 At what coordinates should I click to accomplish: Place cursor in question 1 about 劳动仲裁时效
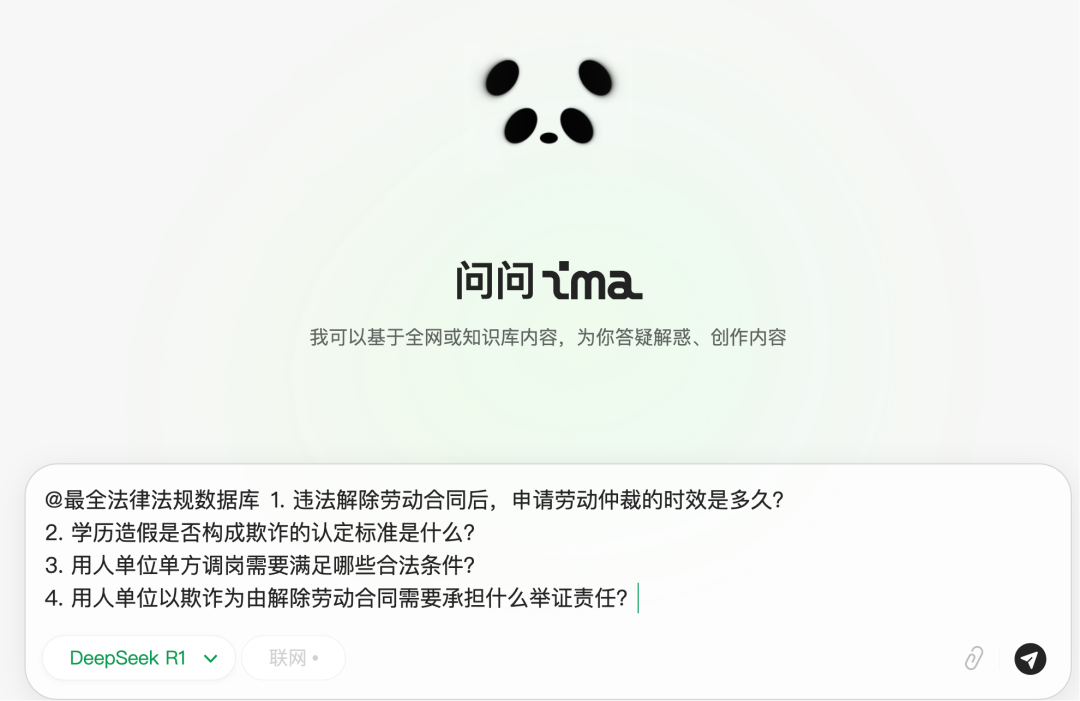[526, 500]
